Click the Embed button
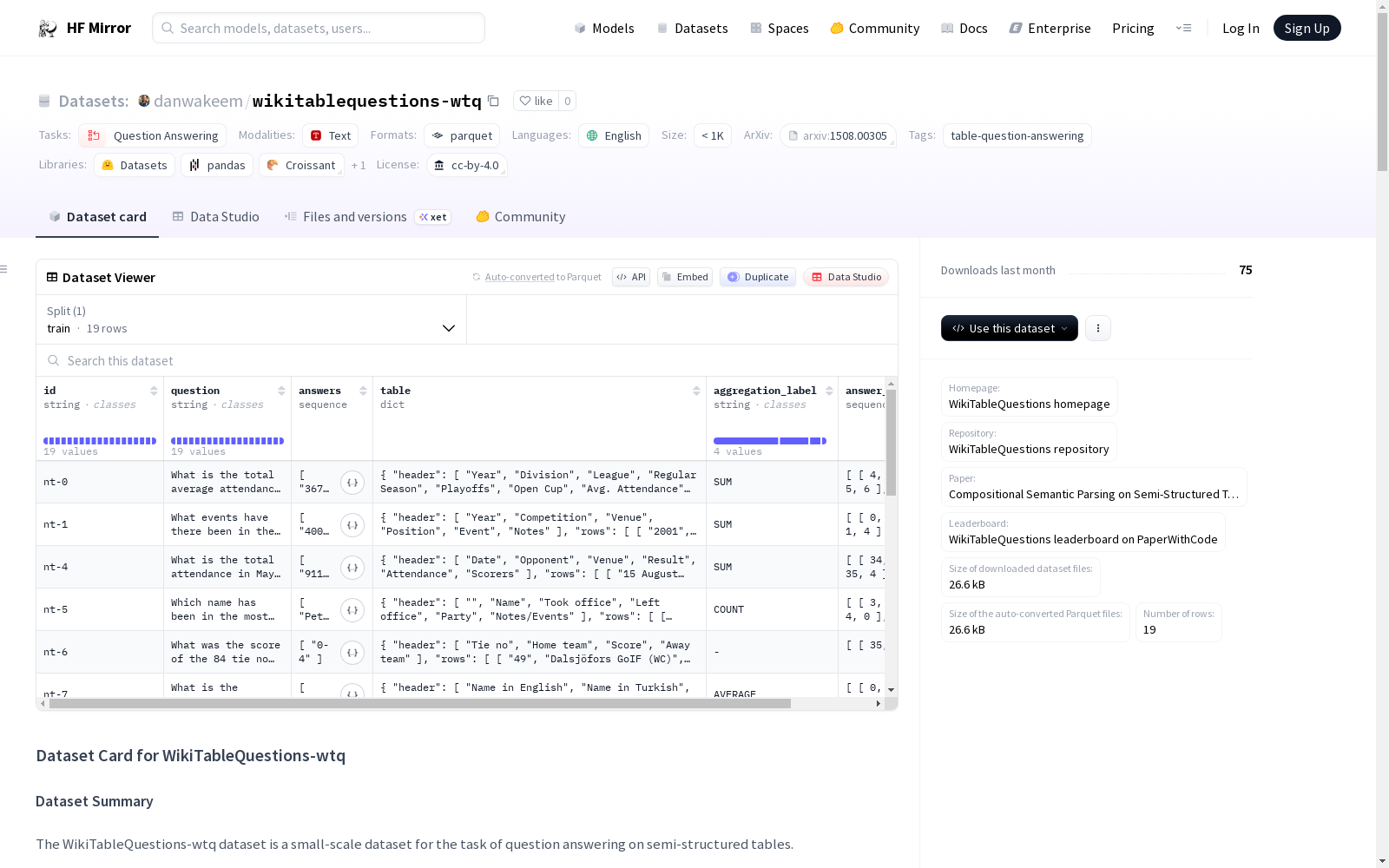Image resolution: width=1389 pixels, height=868 pixels. tap(685, 277)
